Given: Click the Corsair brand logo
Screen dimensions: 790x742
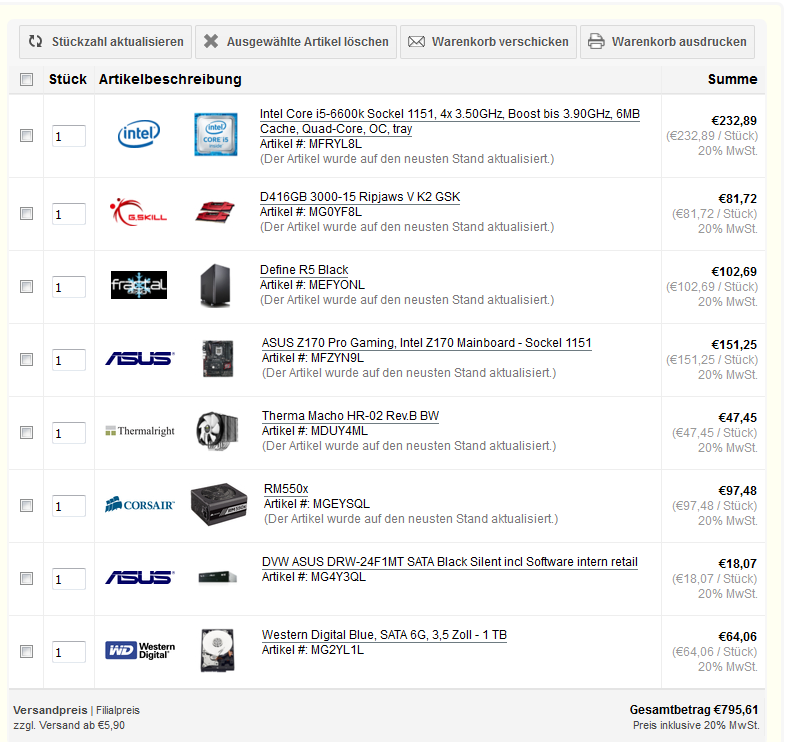Looking at the screenshot, I should [140, 504].
